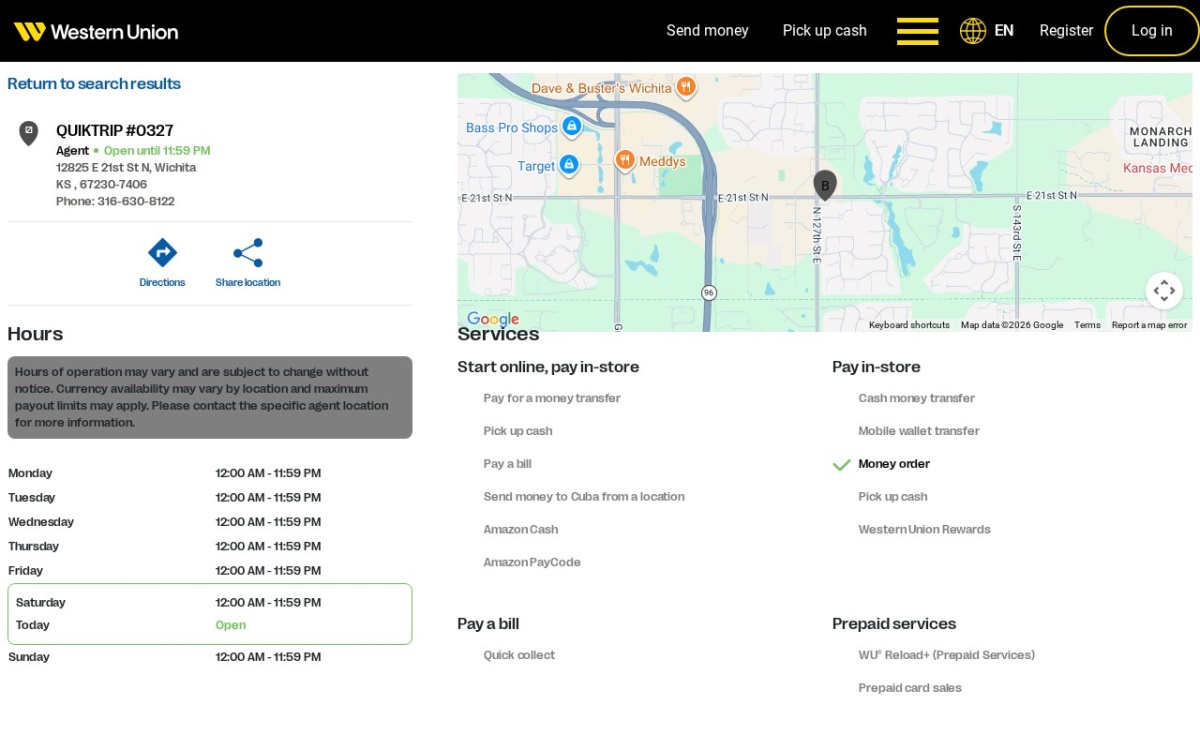Open the Send money menu item

[707, 31]
